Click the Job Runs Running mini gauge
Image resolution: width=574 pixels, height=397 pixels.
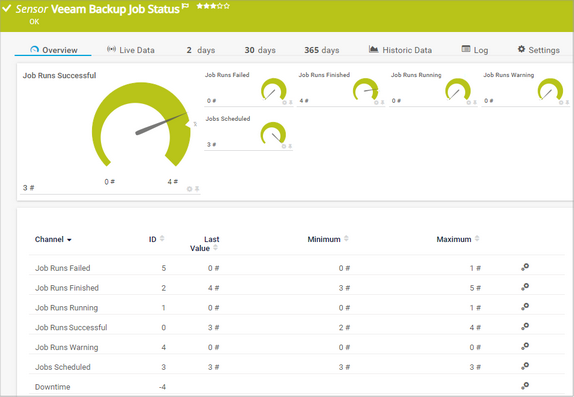tap(458, 89)
